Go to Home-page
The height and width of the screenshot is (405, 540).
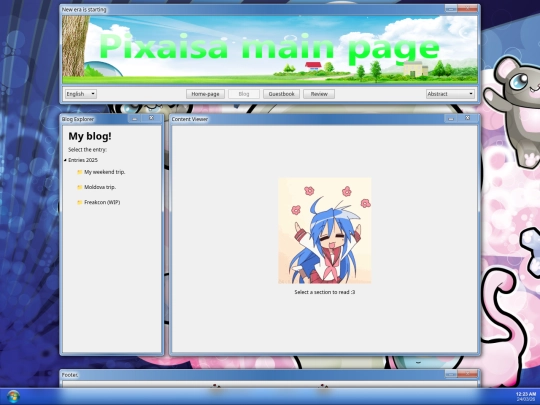[205, 94]
